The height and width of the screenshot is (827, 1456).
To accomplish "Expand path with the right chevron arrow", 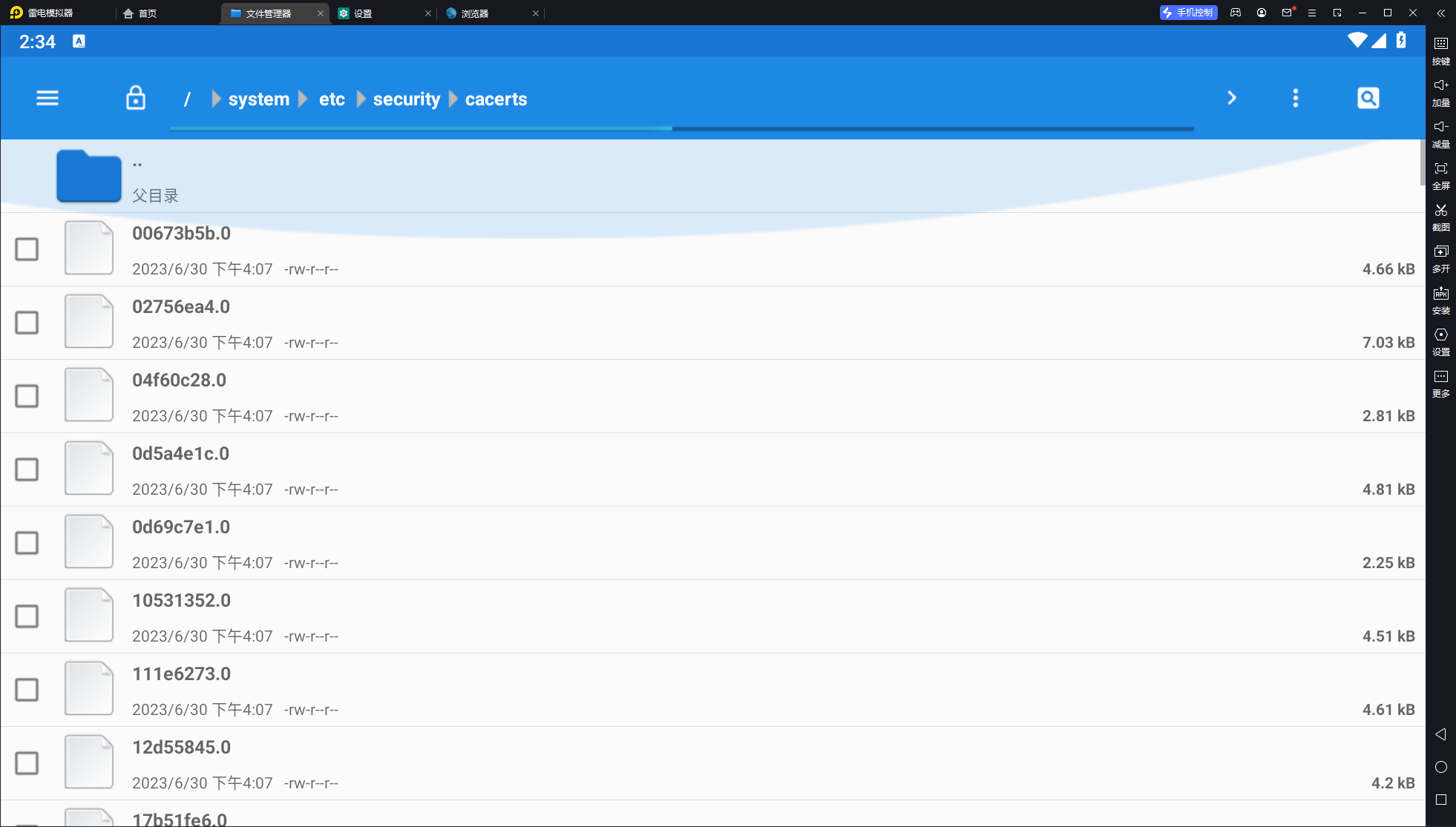I will click(x=1232, y=98).
